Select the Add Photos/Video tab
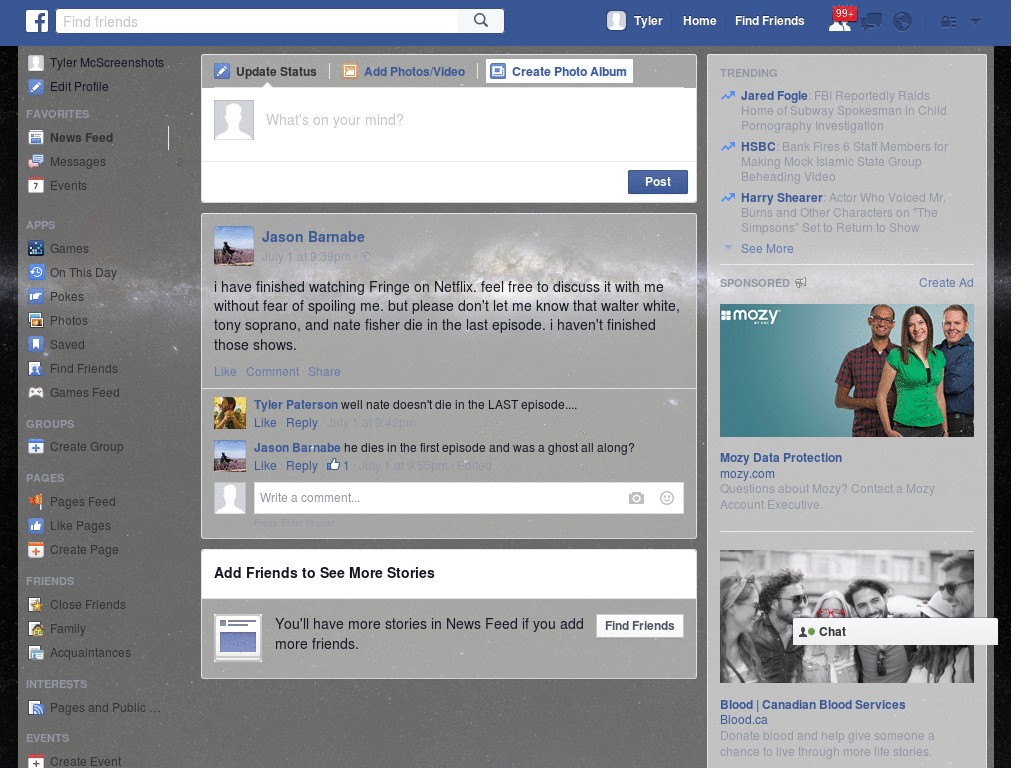The height and width of the screenshot is (768, 1024). (x=404, y=71)
